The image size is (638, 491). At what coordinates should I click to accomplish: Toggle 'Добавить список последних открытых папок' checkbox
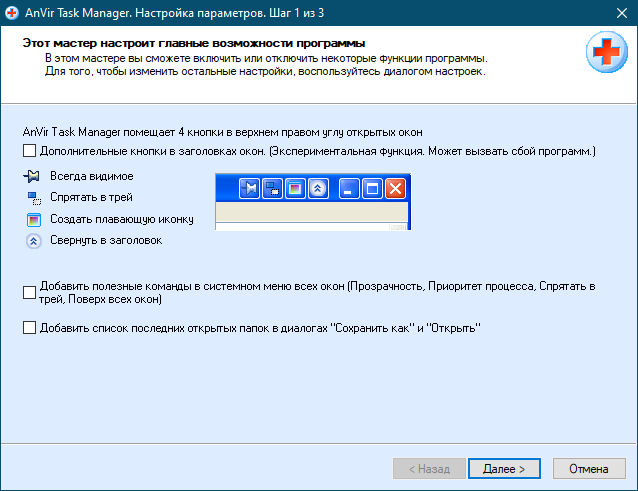[29, 328]
